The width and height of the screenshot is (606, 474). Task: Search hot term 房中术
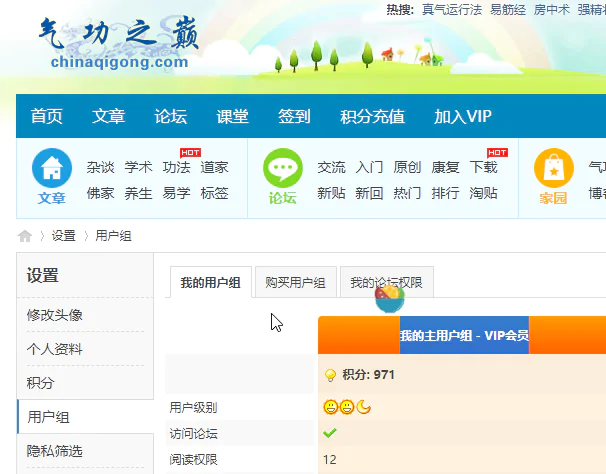click(552, 10)
